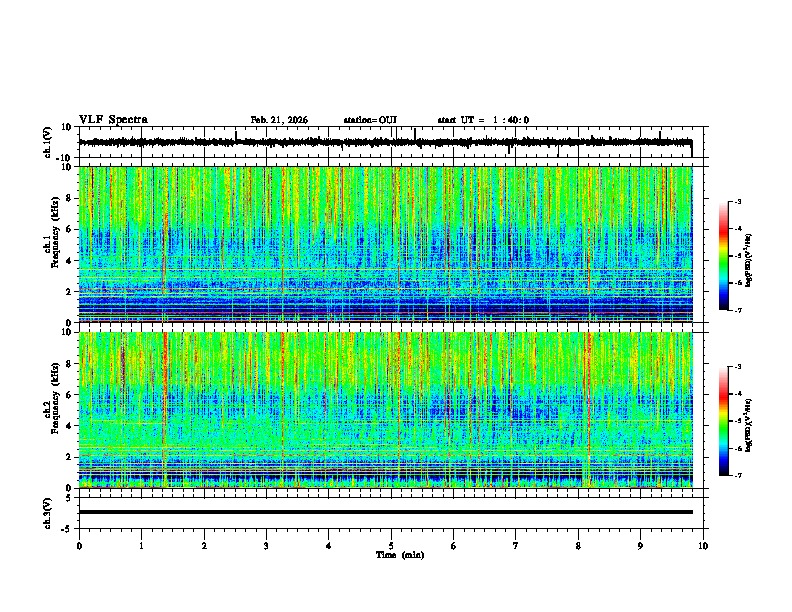Click the ch.1 PSD color scale bar
This screenshot has height=612, width=792.
coord(724,256)
